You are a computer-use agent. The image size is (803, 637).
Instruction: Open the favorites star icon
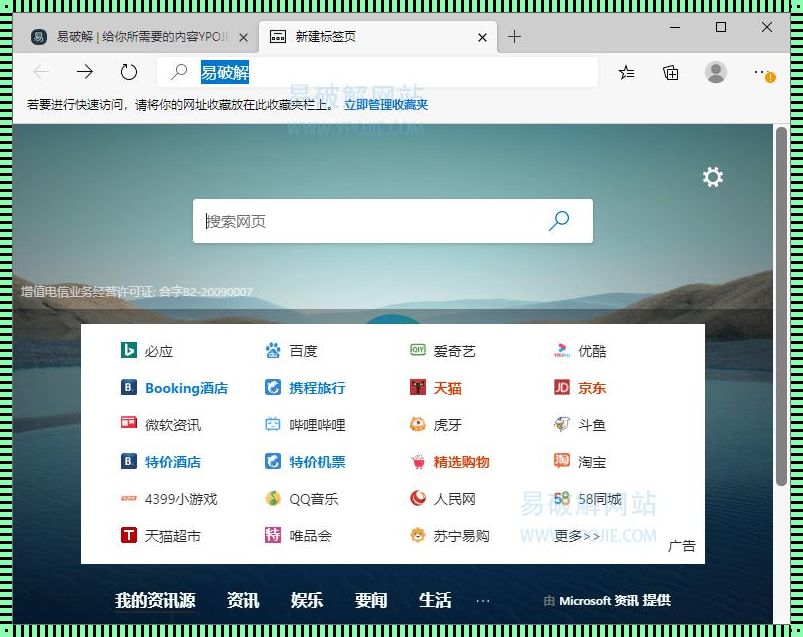click(626, 72)
